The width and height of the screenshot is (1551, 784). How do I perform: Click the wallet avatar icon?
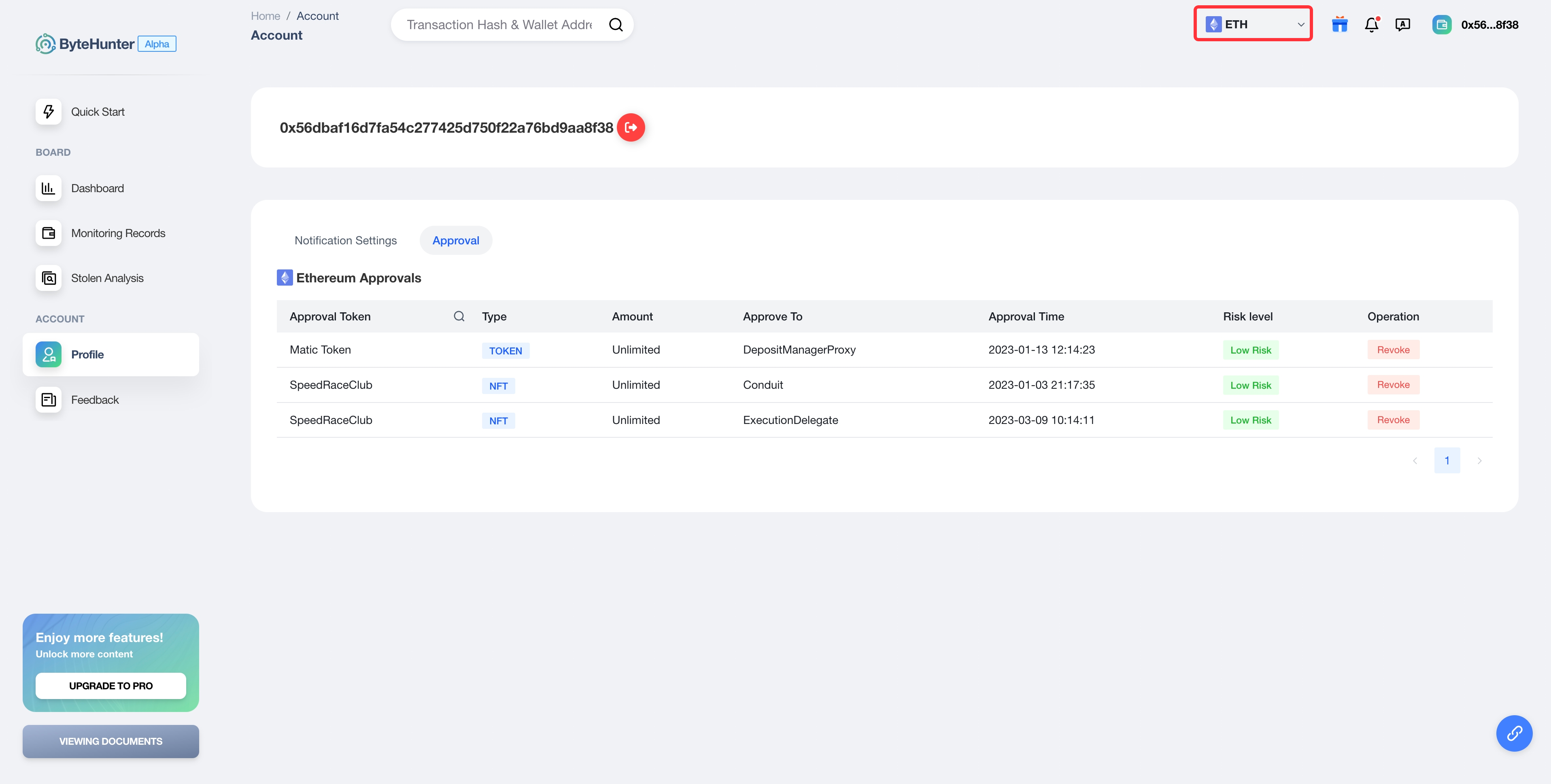(1442, 25)
